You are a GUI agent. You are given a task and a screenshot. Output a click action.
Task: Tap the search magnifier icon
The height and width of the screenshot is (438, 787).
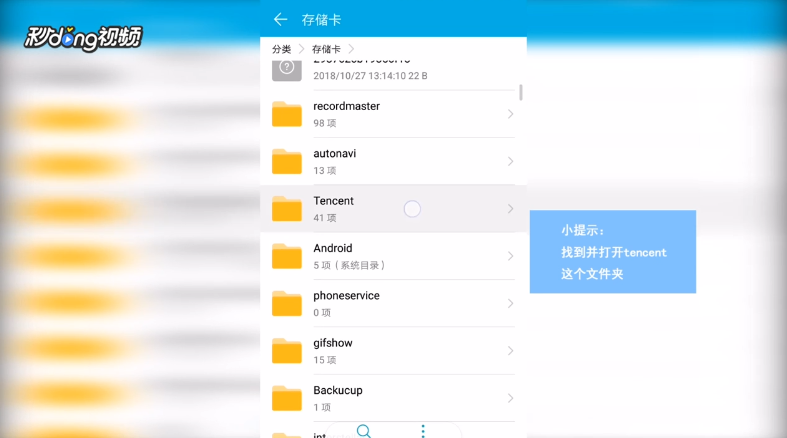tap(364, 431)
